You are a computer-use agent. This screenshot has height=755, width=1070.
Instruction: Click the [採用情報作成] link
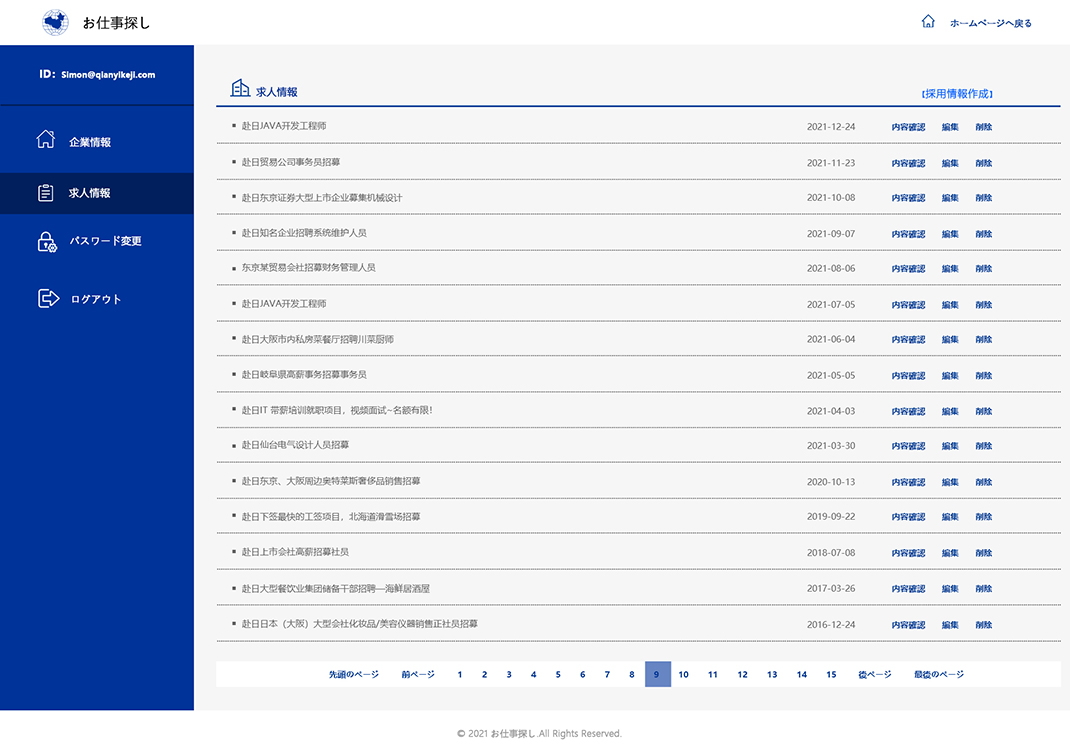point(957,94)
